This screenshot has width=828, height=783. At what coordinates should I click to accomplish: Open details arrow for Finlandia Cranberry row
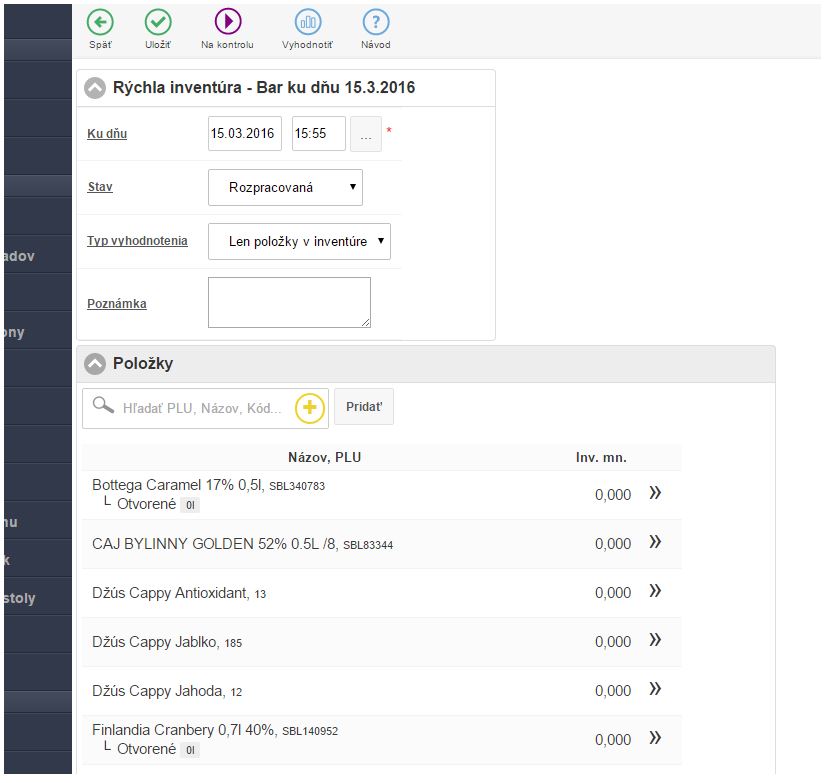(655, 738)
